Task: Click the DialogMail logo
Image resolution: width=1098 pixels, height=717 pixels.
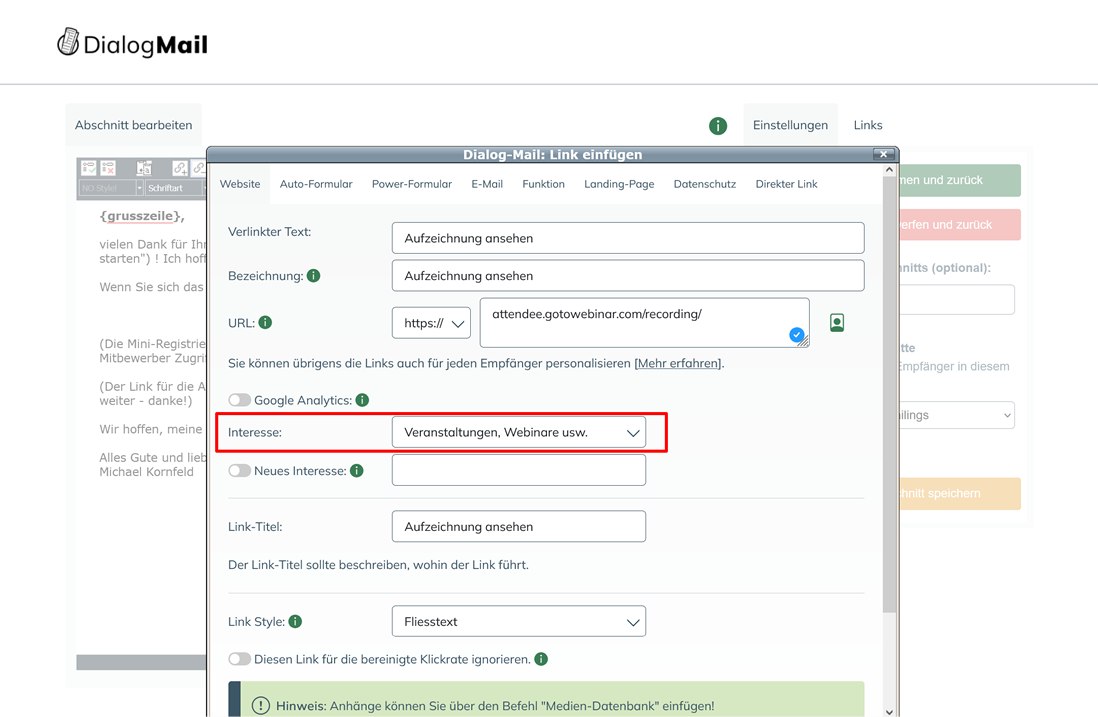Action: (133, 43)
